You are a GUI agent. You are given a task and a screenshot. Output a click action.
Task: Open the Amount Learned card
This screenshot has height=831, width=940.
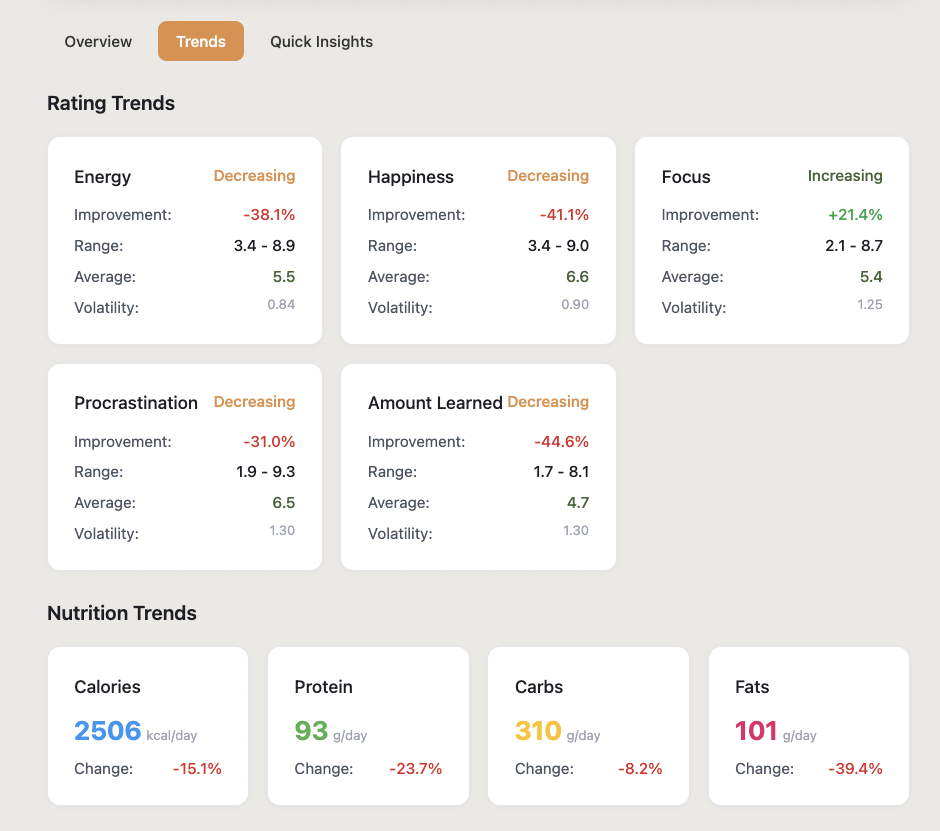pos(477,467)
